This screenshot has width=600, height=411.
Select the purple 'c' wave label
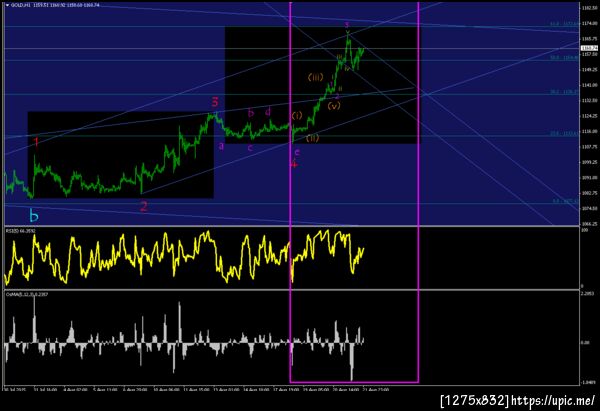250,148
